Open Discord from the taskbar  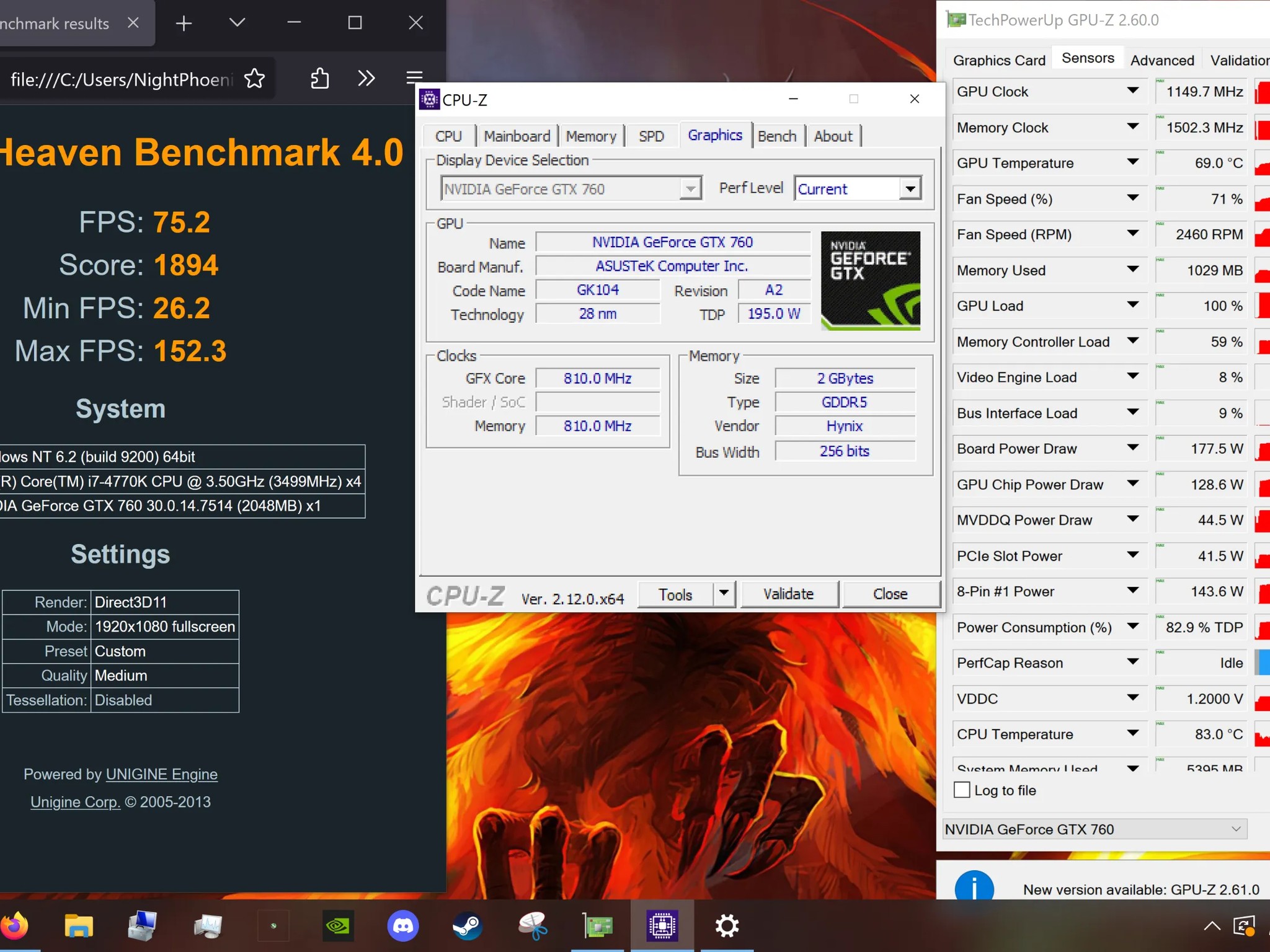pyautogui.click(x=403, y=925)
